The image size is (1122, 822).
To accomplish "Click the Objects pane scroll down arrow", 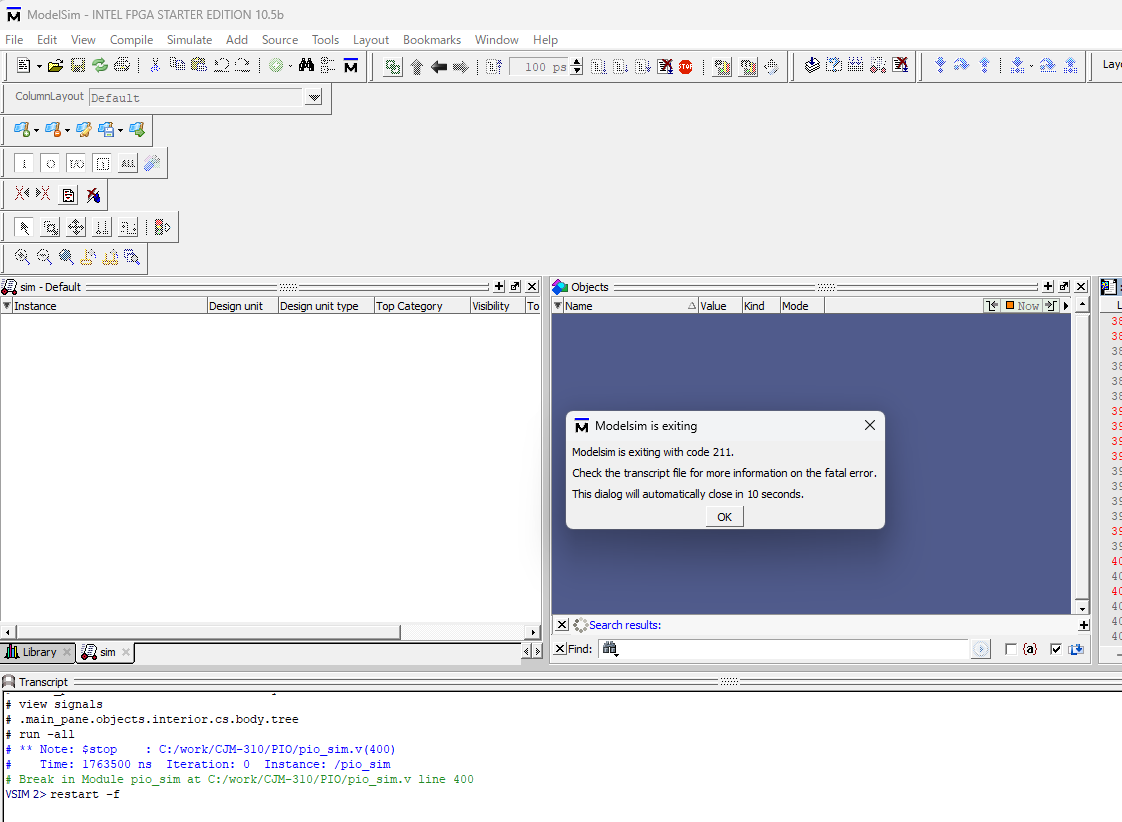I will coord(1082,608).
